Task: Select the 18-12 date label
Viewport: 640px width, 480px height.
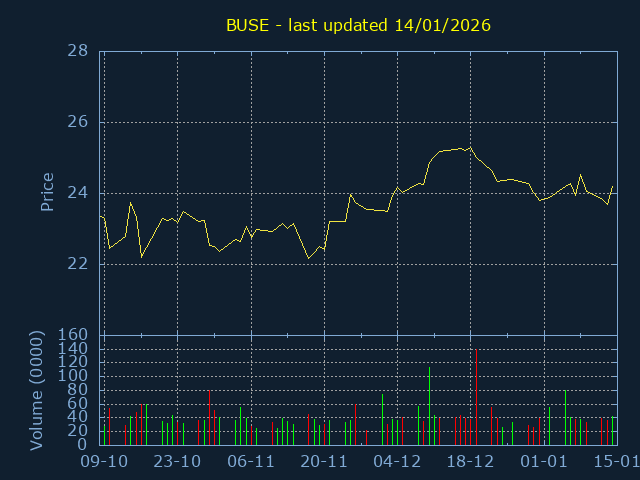Action: pos(470,461)
